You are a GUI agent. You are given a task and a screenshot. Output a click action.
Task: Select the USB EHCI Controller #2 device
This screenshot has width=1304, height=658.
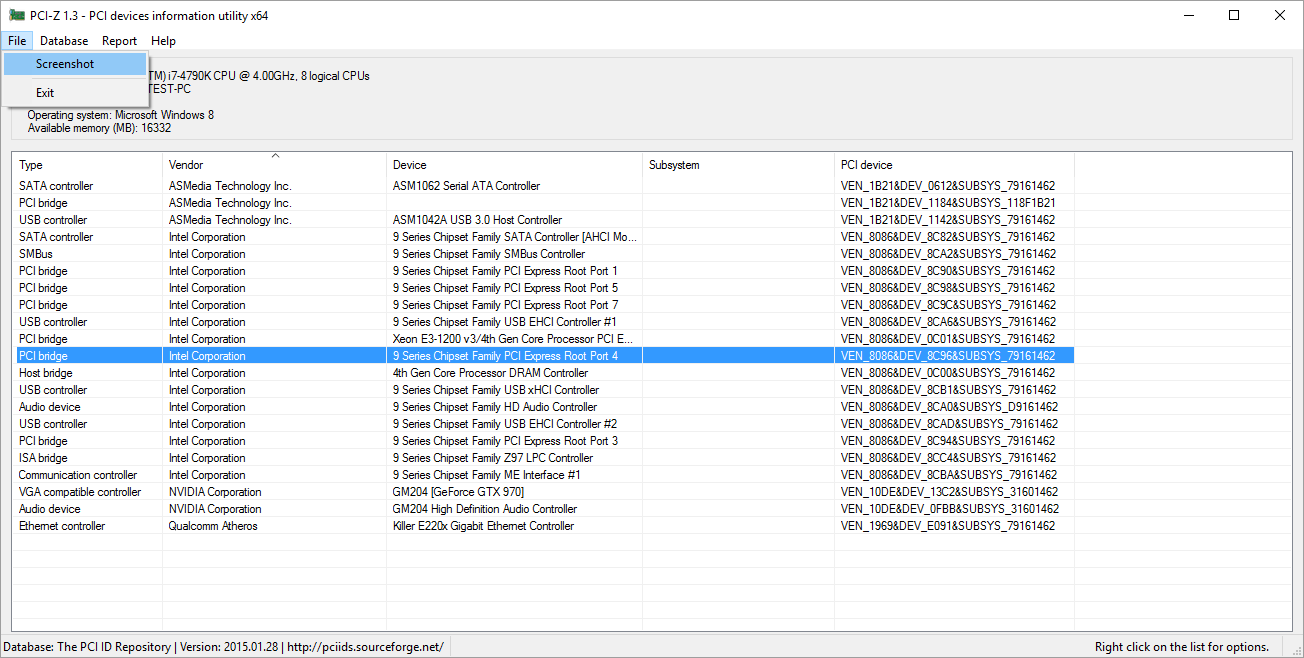click(504, 424)
